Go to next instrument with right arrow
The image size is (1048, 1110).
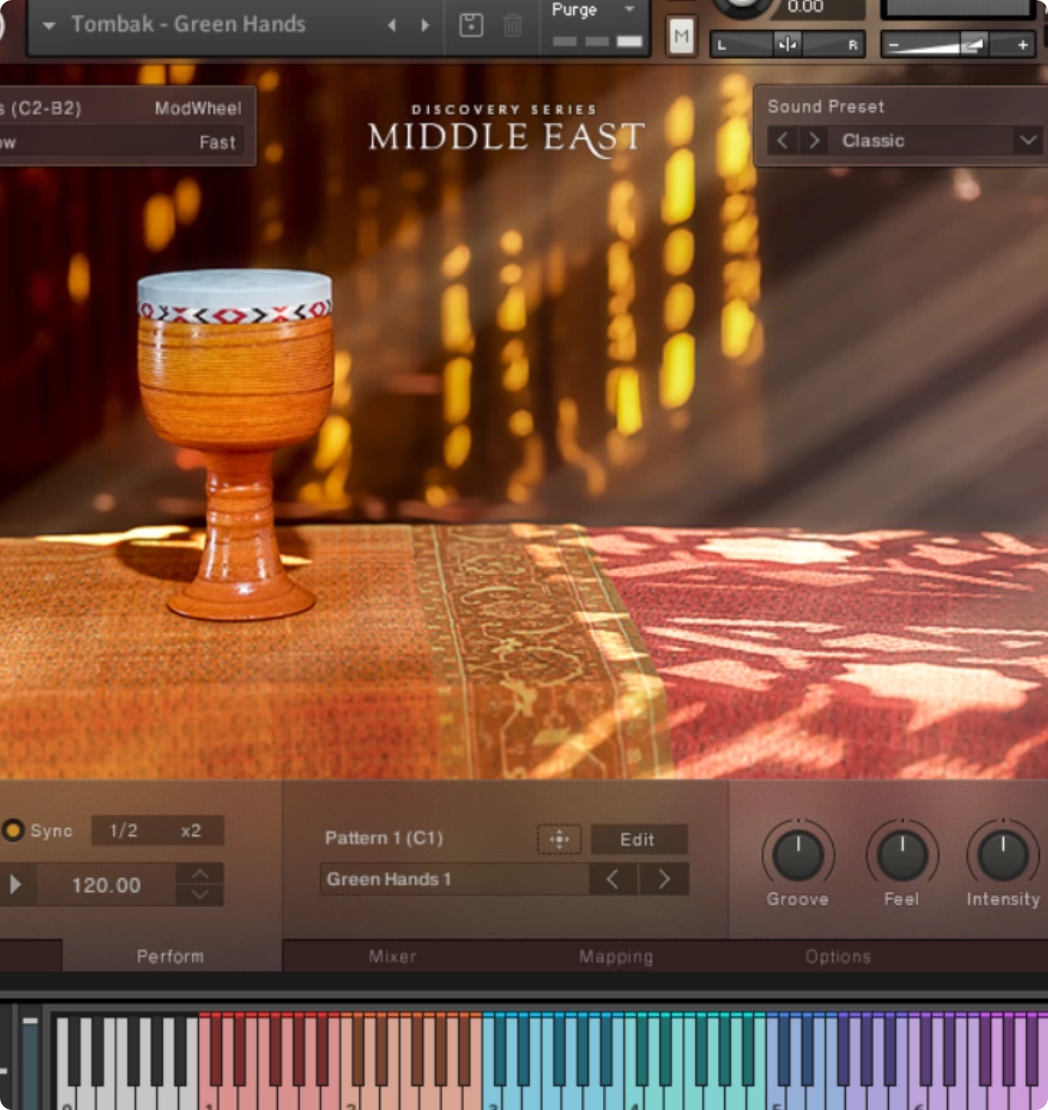click(425, 25)
